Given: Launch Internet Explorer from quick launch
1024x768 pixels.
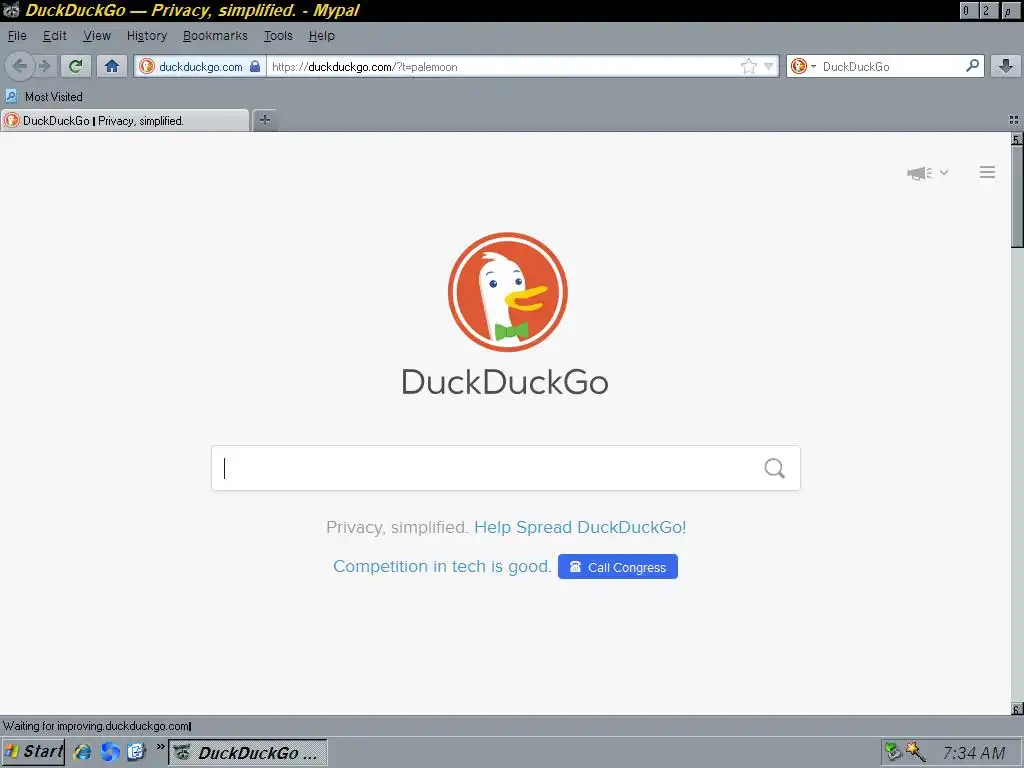Looking at the screenshot, I should click(x=82, y=752).
